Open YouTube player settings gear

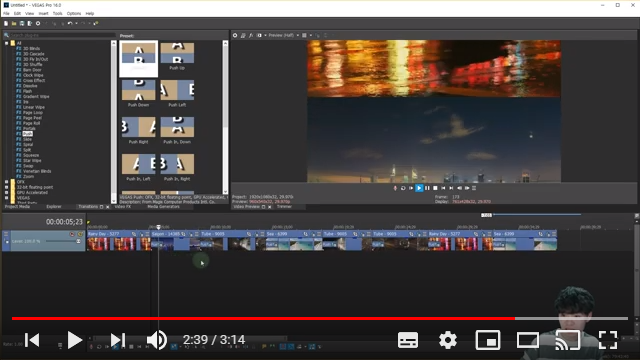[x=448, y=340]
